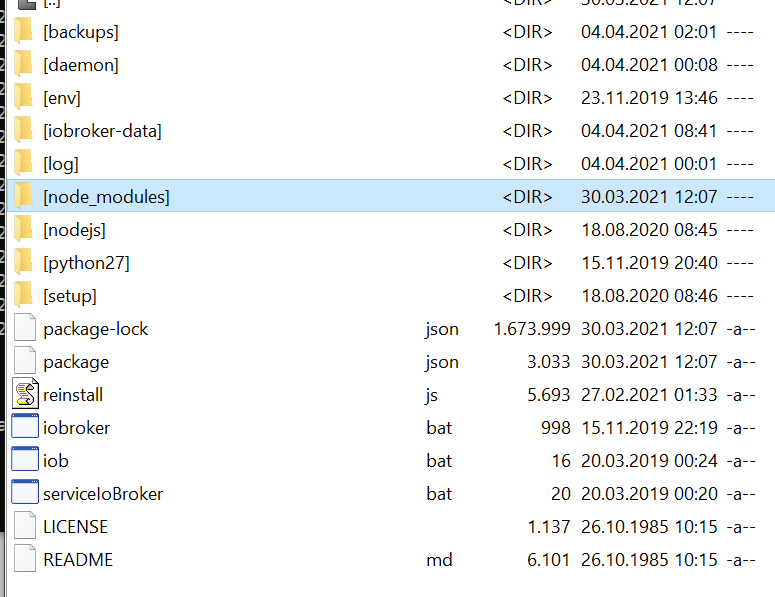Viewport: 775px width, 597px height.
Task: Click the setup folder icon
Action: click(x=23, y=296)
